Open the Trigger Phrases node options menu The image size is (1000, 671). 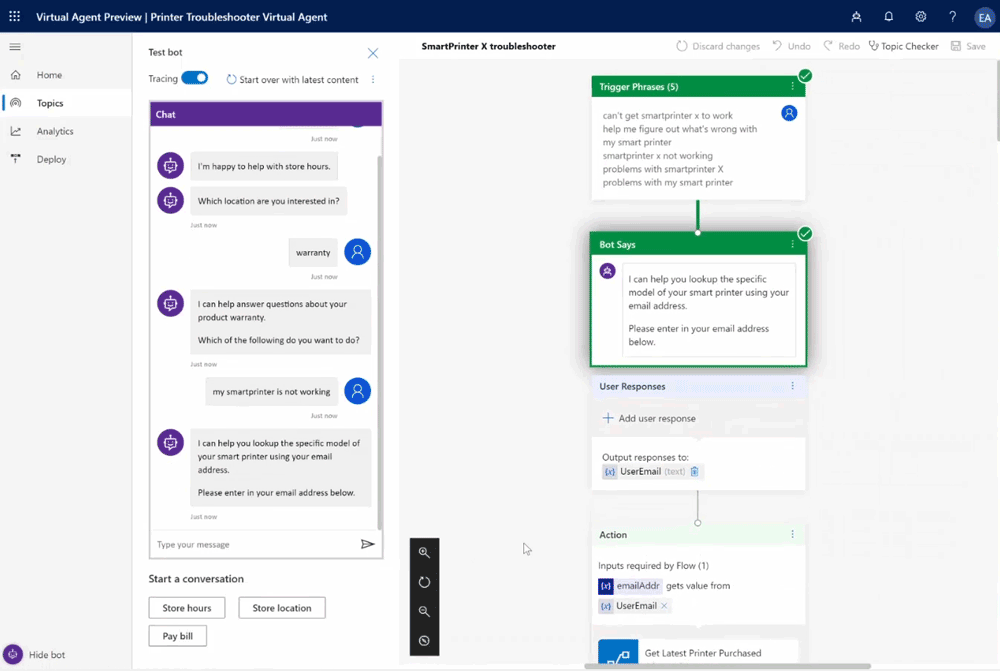click(793, 87)
